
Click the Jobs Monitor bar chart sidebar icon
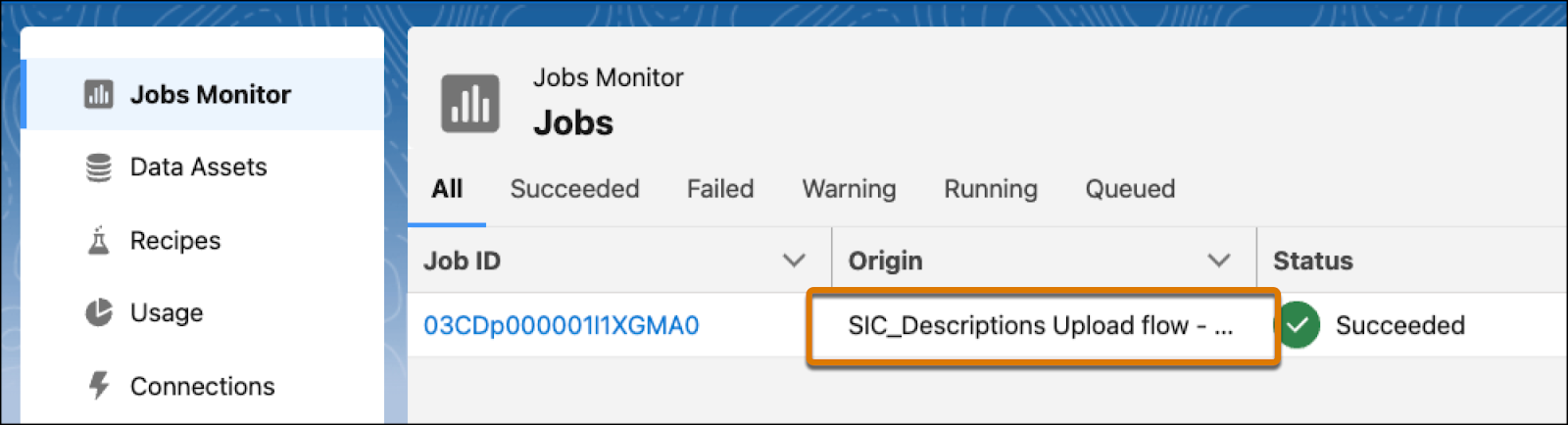click(x=98, y=94)
